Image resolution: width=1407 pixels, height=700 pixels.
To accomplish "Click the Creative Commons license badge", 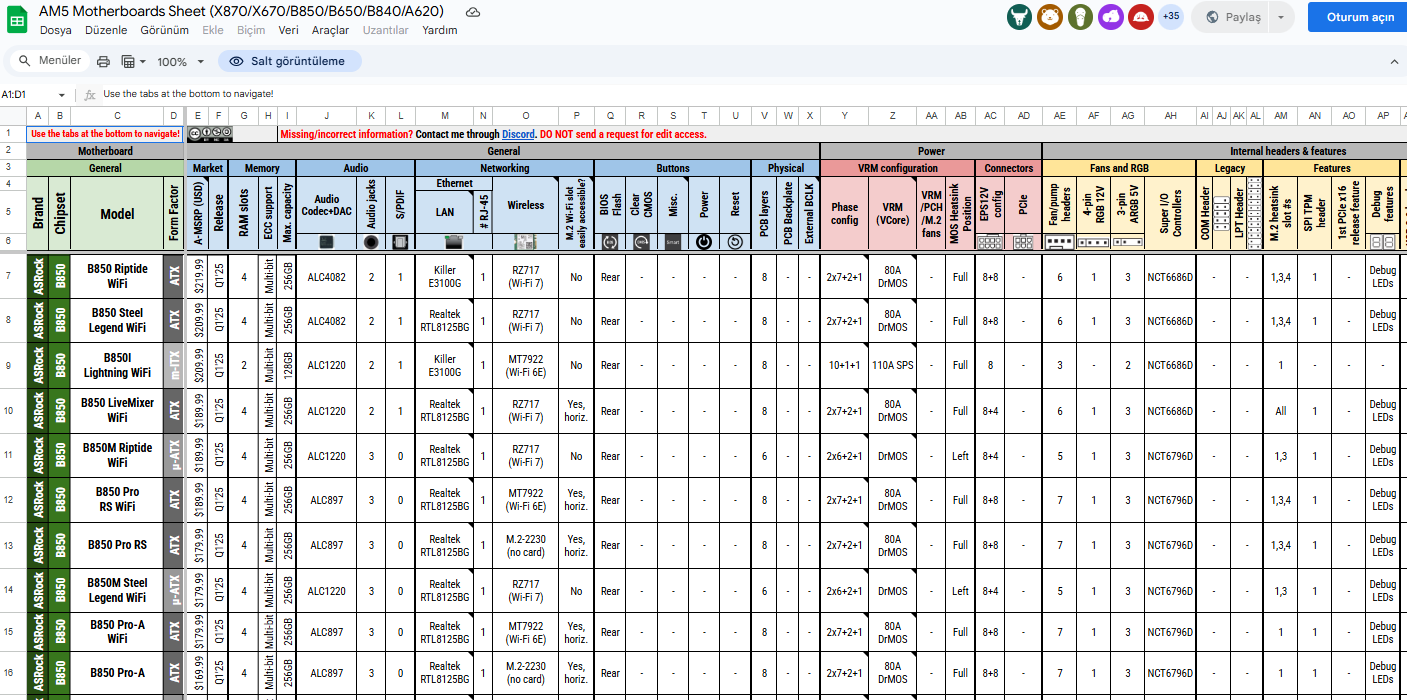I will click(210, 133).
